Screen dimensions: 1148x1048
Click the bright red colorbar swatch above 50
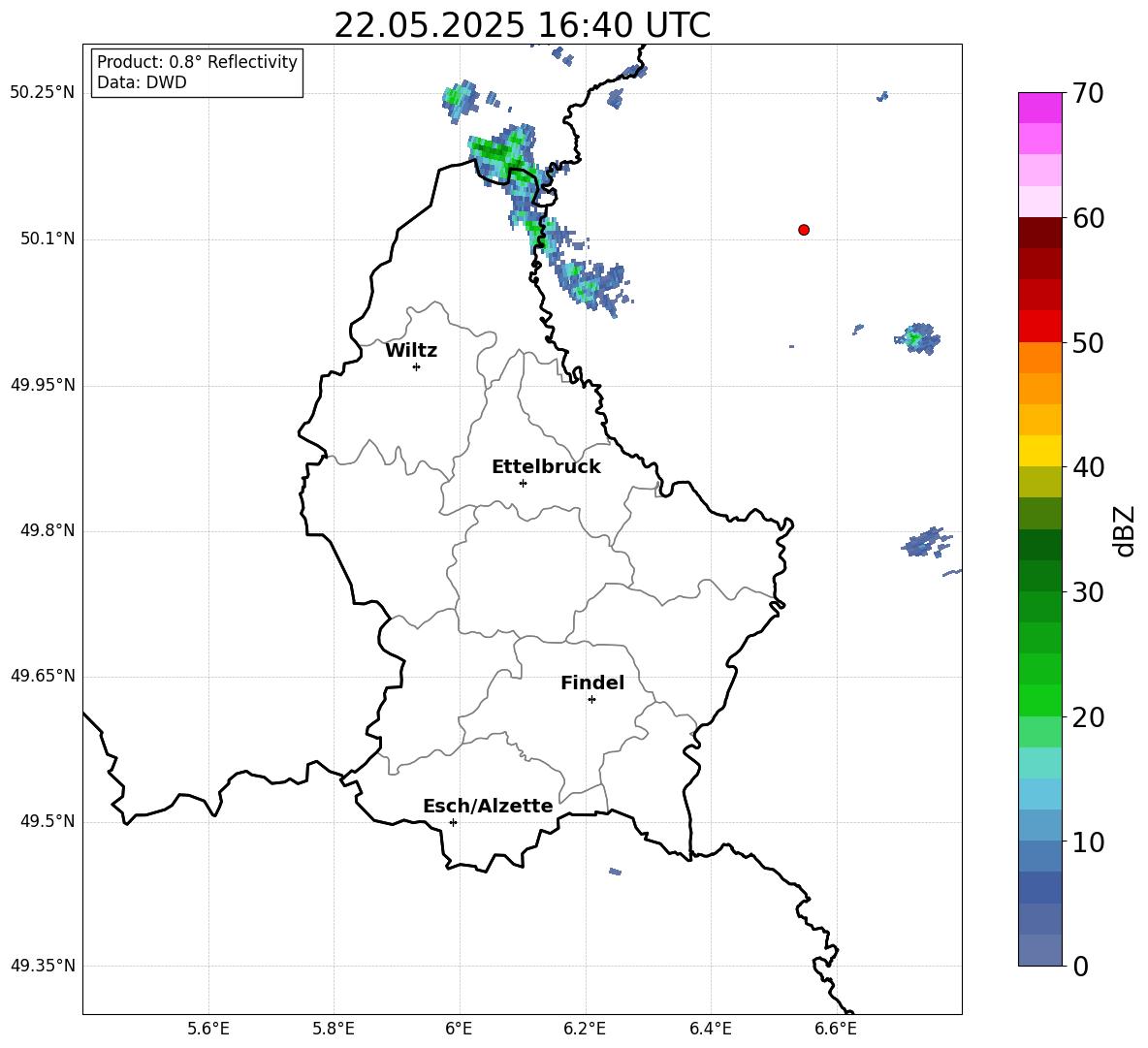1039,327
